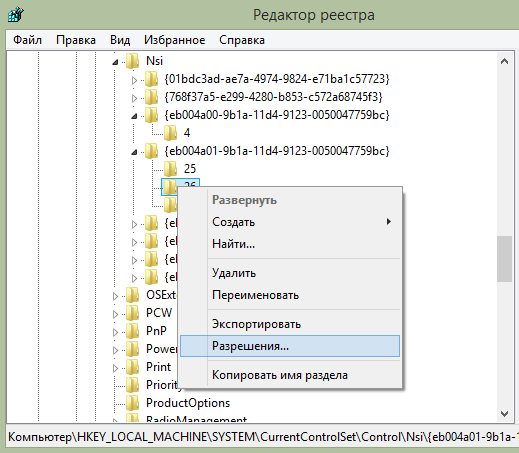The height and width of the screenshot is (453, 519).
Task: Click the registry path in status bar
Action: point(263,437)
